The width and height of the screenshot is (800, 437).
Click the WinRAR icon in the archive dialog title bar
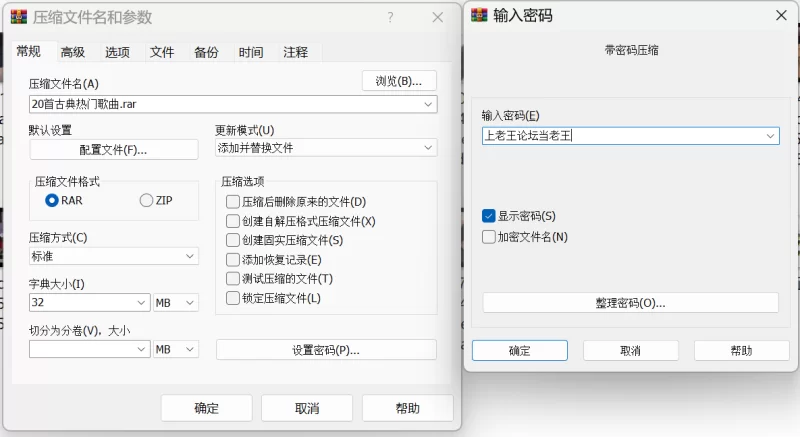click(x=18, y=17)
